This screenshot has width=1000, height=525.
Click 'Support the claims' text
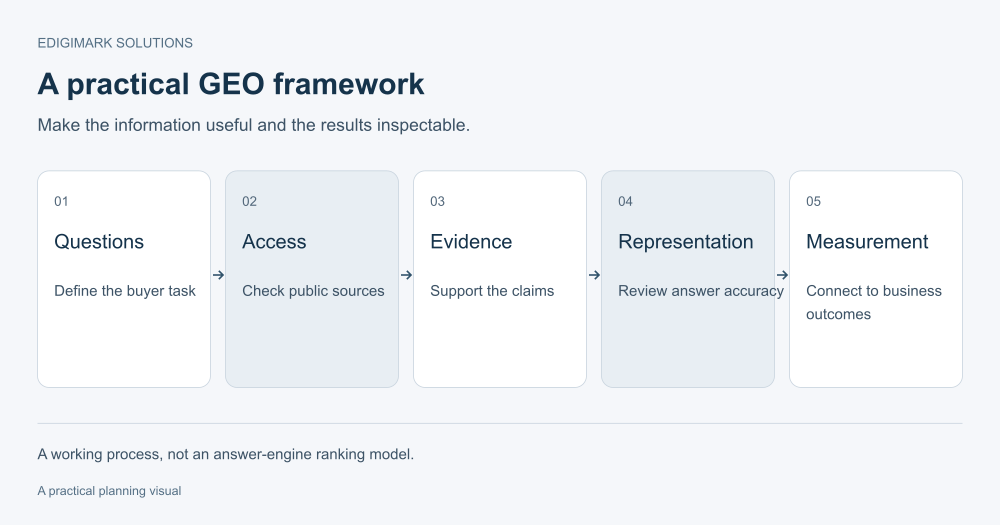coord(492,291)
